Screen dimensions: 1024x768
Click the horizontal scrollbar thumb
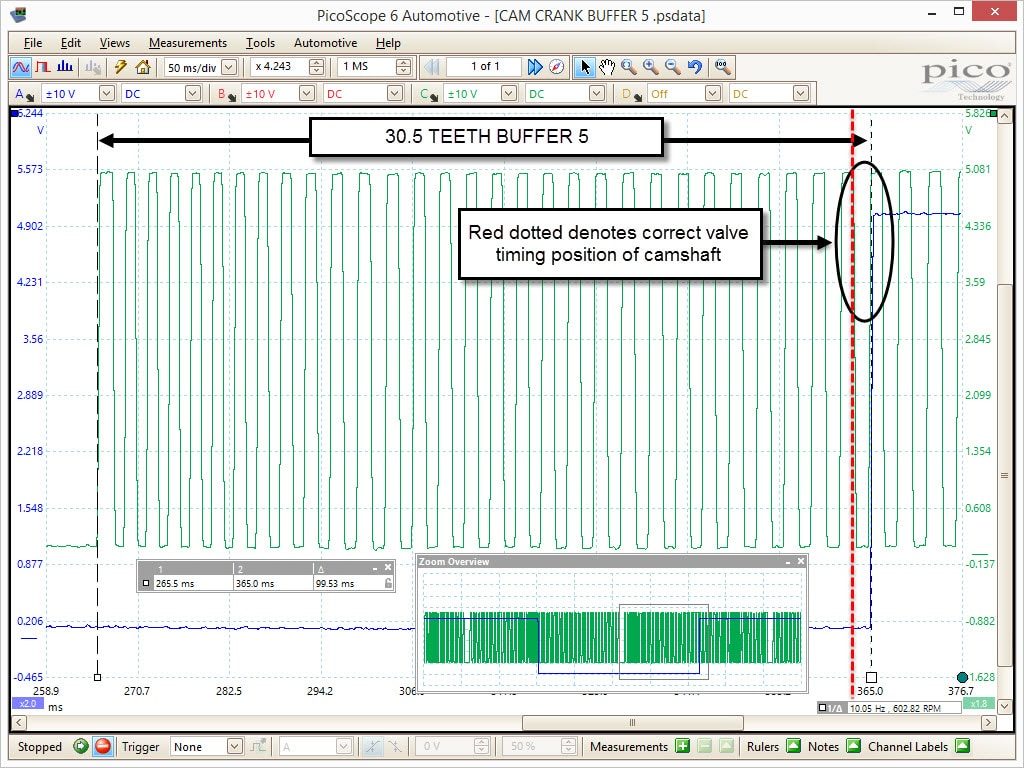(632, 722)
